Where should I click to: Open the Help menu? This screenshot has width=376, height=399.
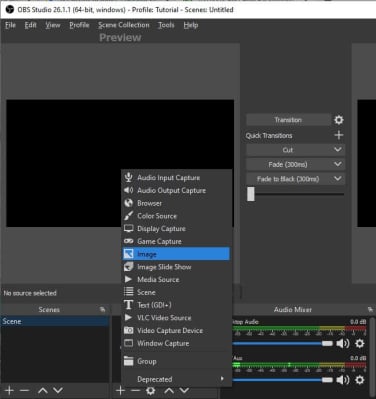191,25
